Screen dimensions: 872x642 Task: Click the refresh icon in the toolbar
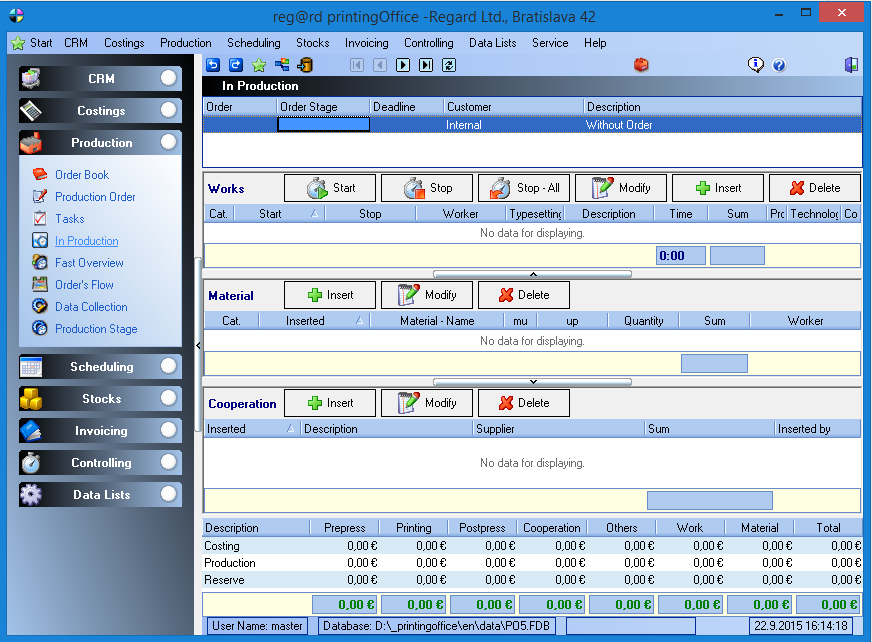click(x=449, y=65)
